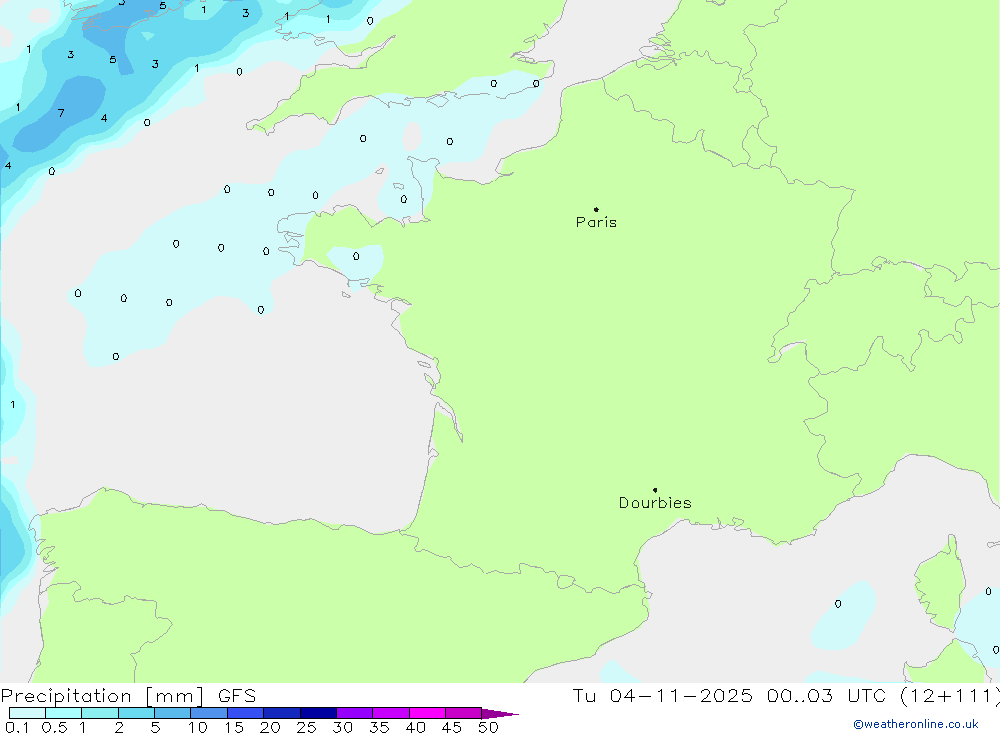Click the '0.1' legend scale label
Viewport: 1000px width, 733px height.
click(17, 727)
